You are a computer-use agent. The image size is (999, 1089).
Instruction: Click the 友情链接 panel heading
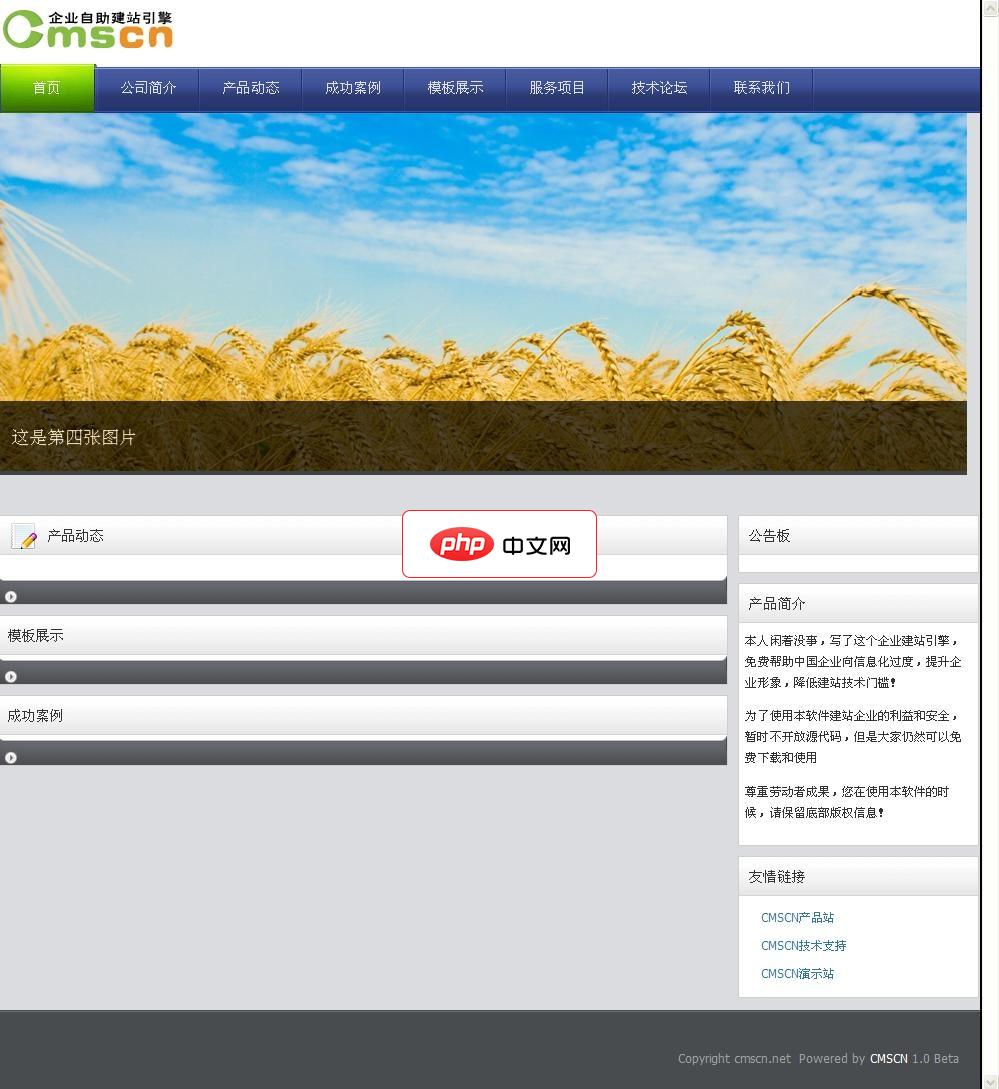click(777, 876)
